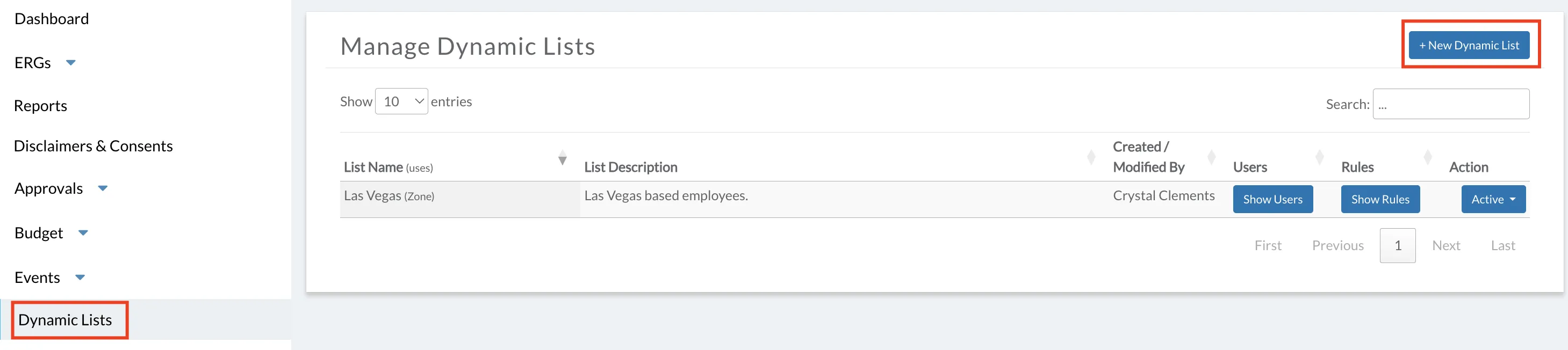Show Users for Las Vegas list
The image size is (1568, 350).
point(1273,199)
